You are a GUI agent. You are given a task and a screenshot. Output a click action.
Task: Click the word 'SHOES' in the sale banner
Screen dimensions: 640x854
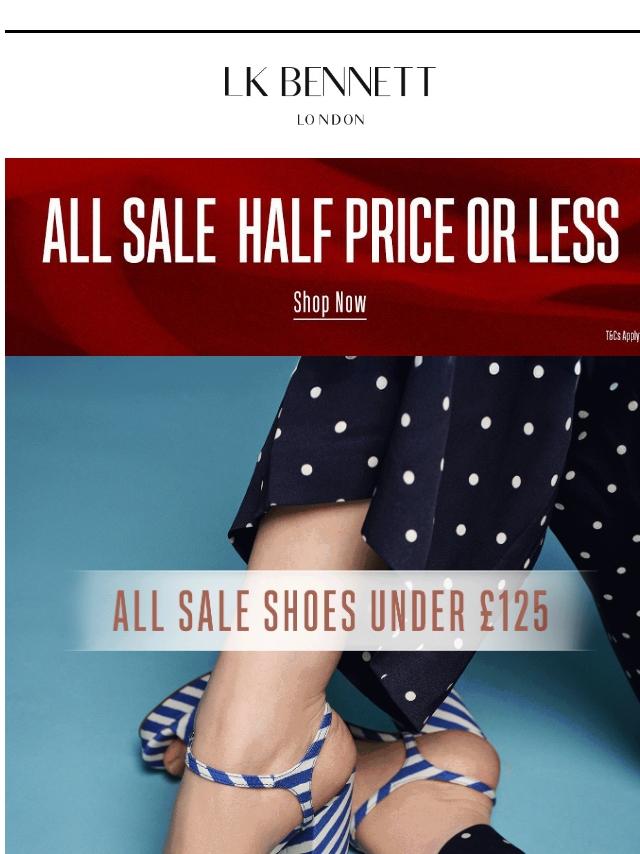click(310, 611)
